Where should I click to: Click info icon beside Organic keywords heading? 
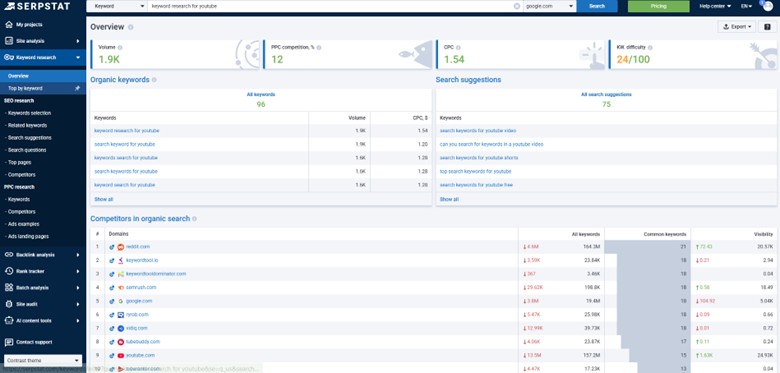(x=154, y=80)
